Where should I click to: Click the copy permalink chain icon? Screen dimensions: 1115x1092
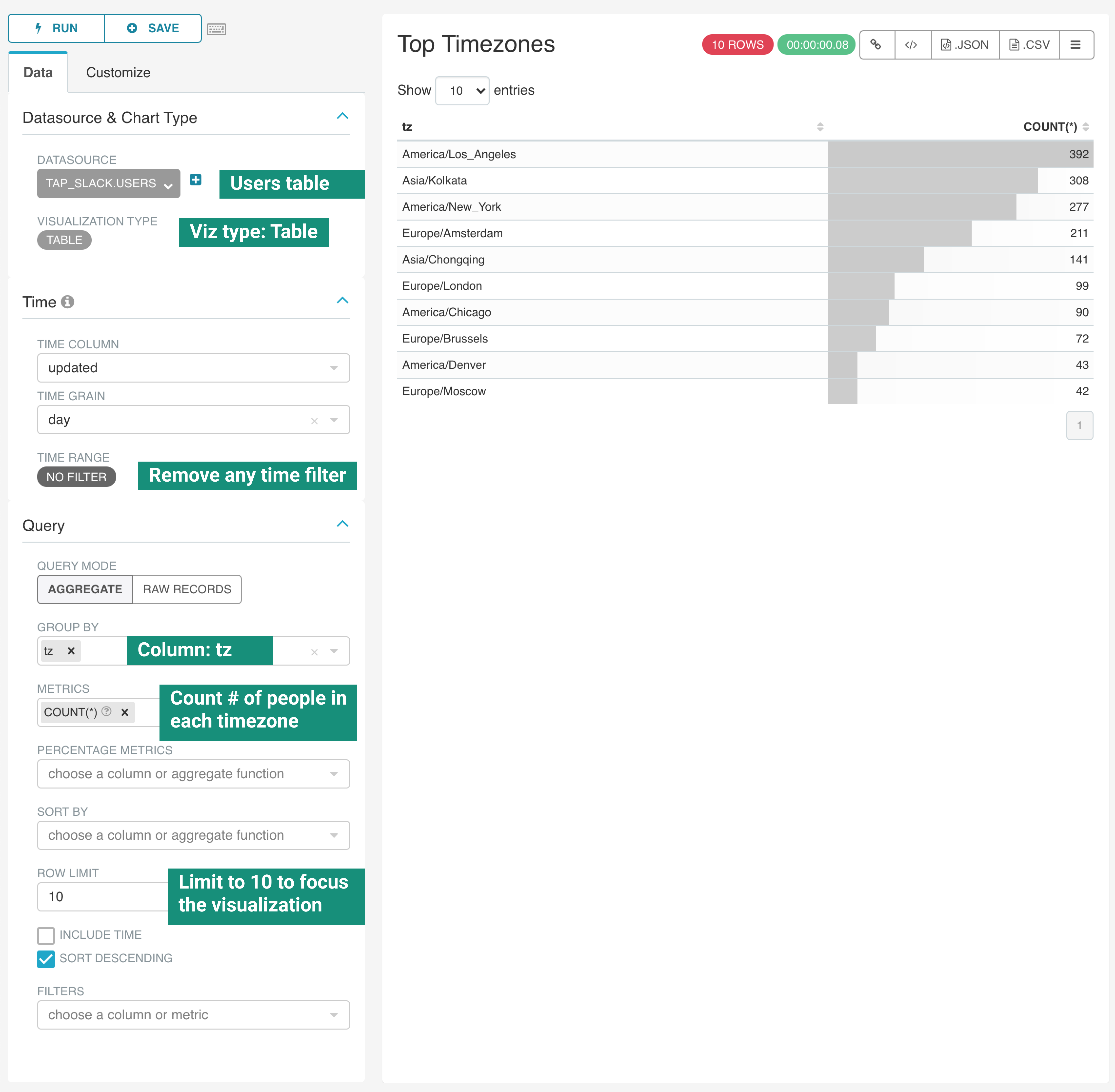point(876,45)
